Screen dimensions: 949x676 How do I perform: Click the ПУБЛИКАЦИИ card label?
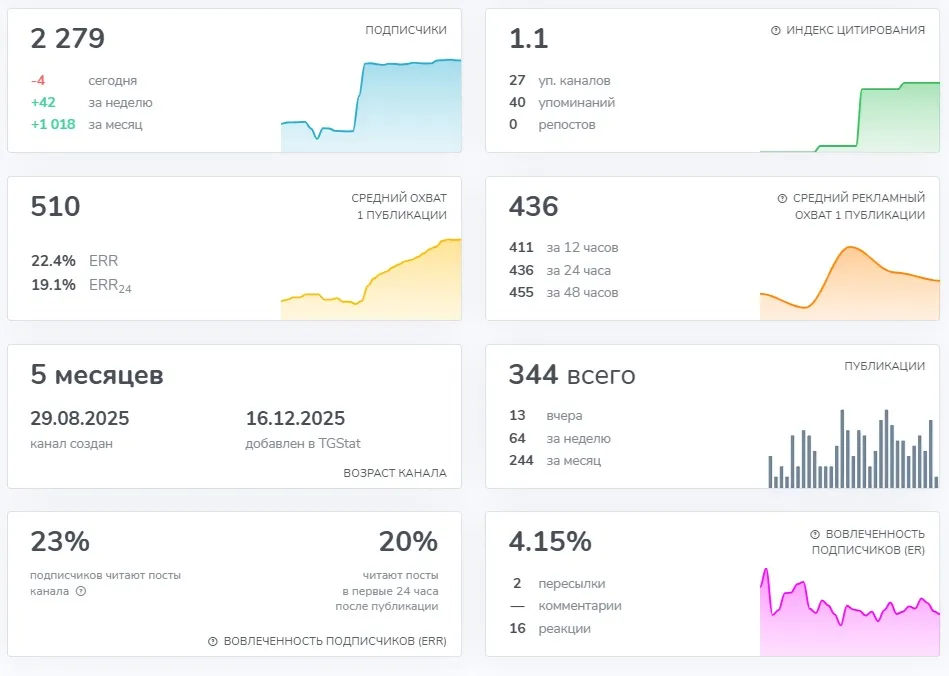[x=884, y=366]
